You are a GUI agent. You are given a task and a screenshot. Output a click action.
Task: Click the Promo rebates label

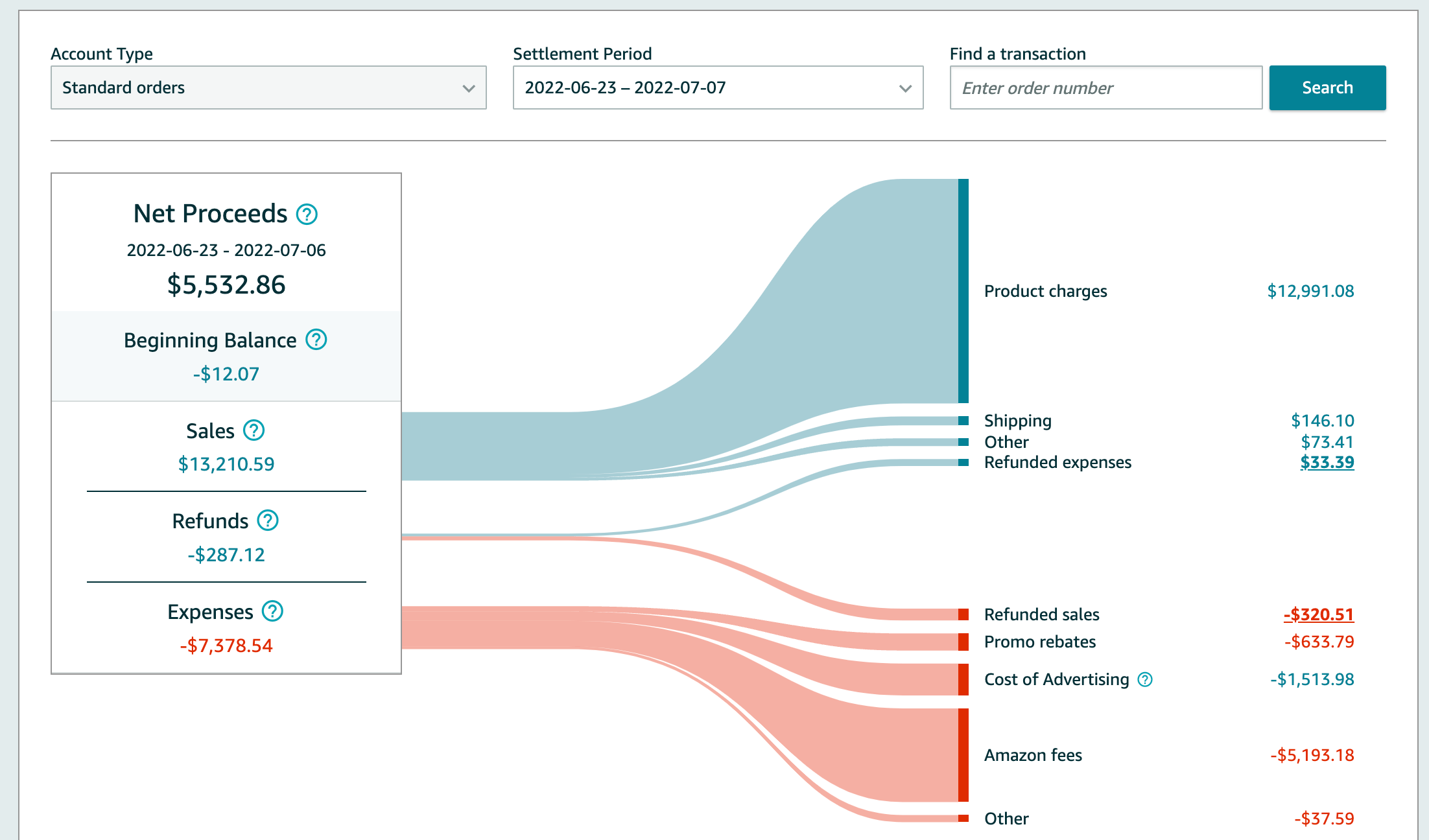[1039, 642]
